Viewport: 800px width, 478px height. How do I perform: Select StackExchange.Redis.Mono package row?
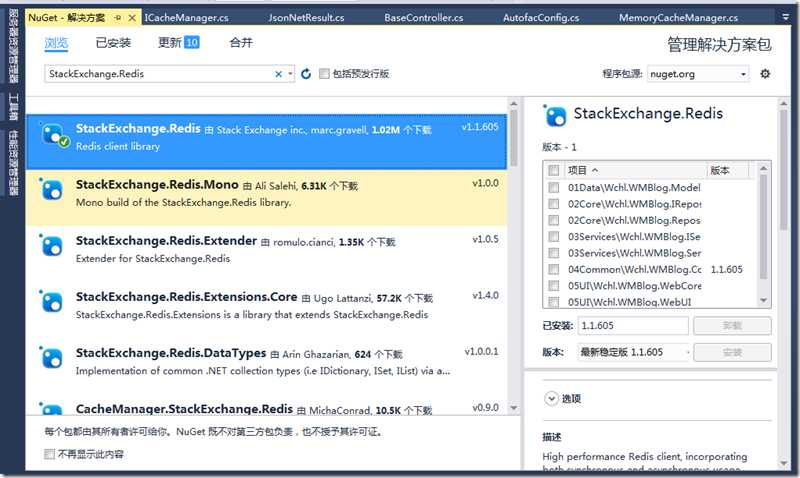coord(266,198)
